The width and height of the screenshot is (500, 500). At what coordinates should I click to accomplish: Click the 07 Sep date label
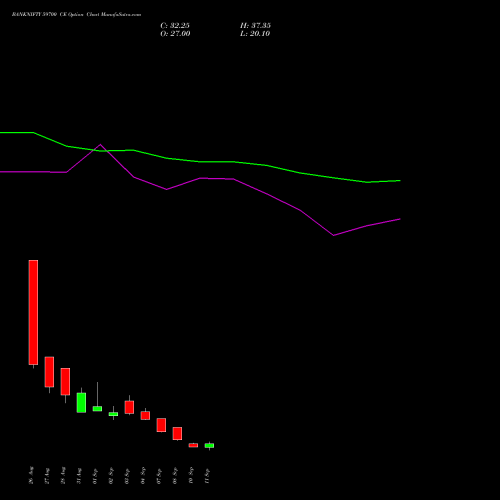click(x=160, y=476)
